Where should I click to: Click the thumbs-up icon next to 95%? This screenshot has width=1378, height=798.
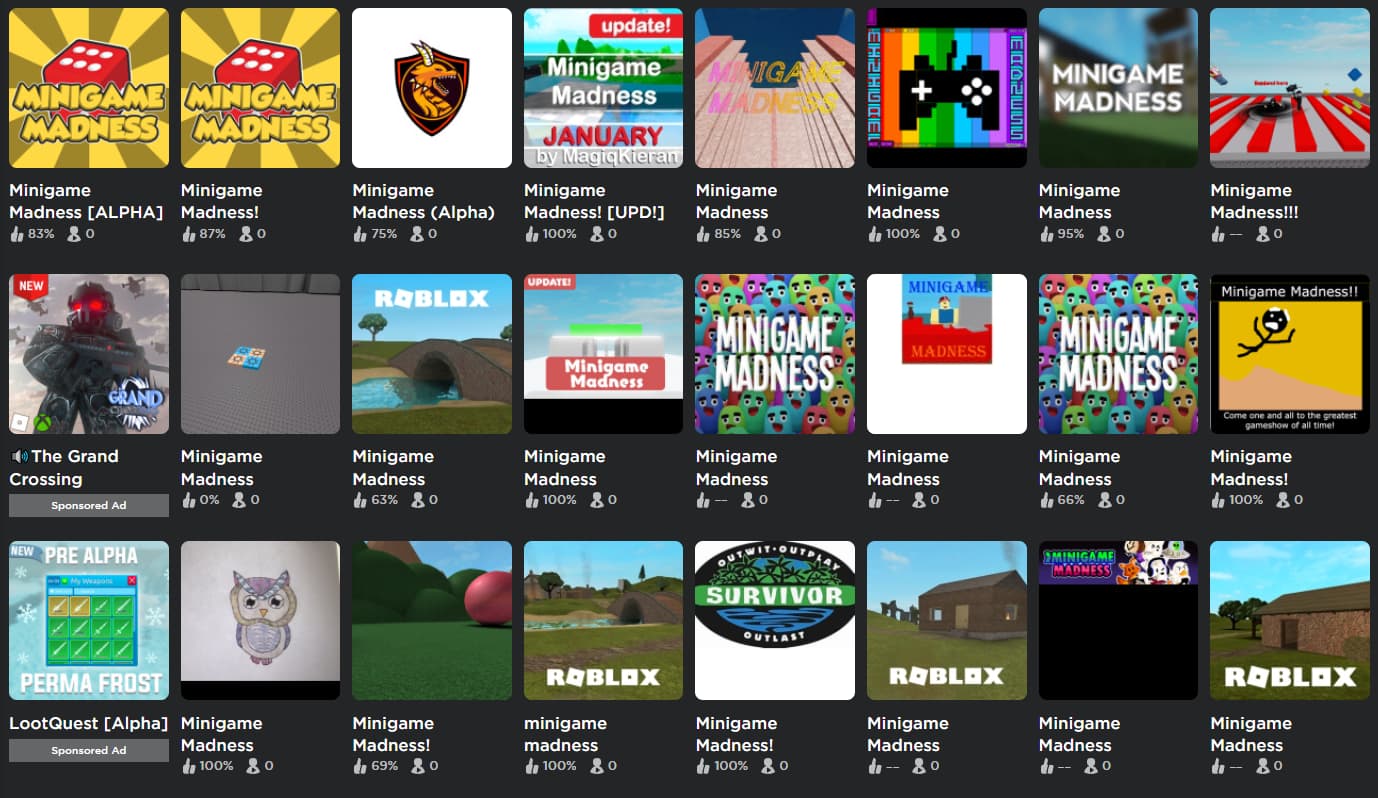[x=1046, y=234]
